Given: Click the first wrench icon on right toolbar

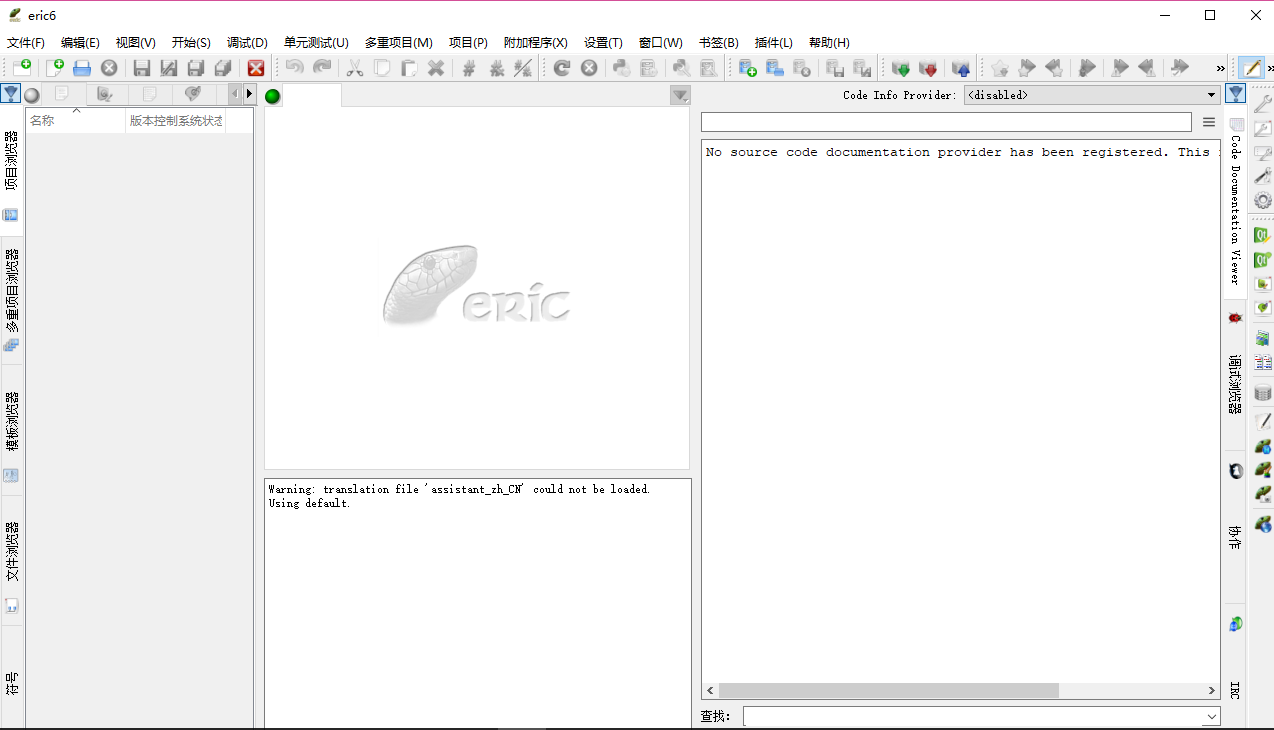Looking at the screenshot, I should (1263, 104).
